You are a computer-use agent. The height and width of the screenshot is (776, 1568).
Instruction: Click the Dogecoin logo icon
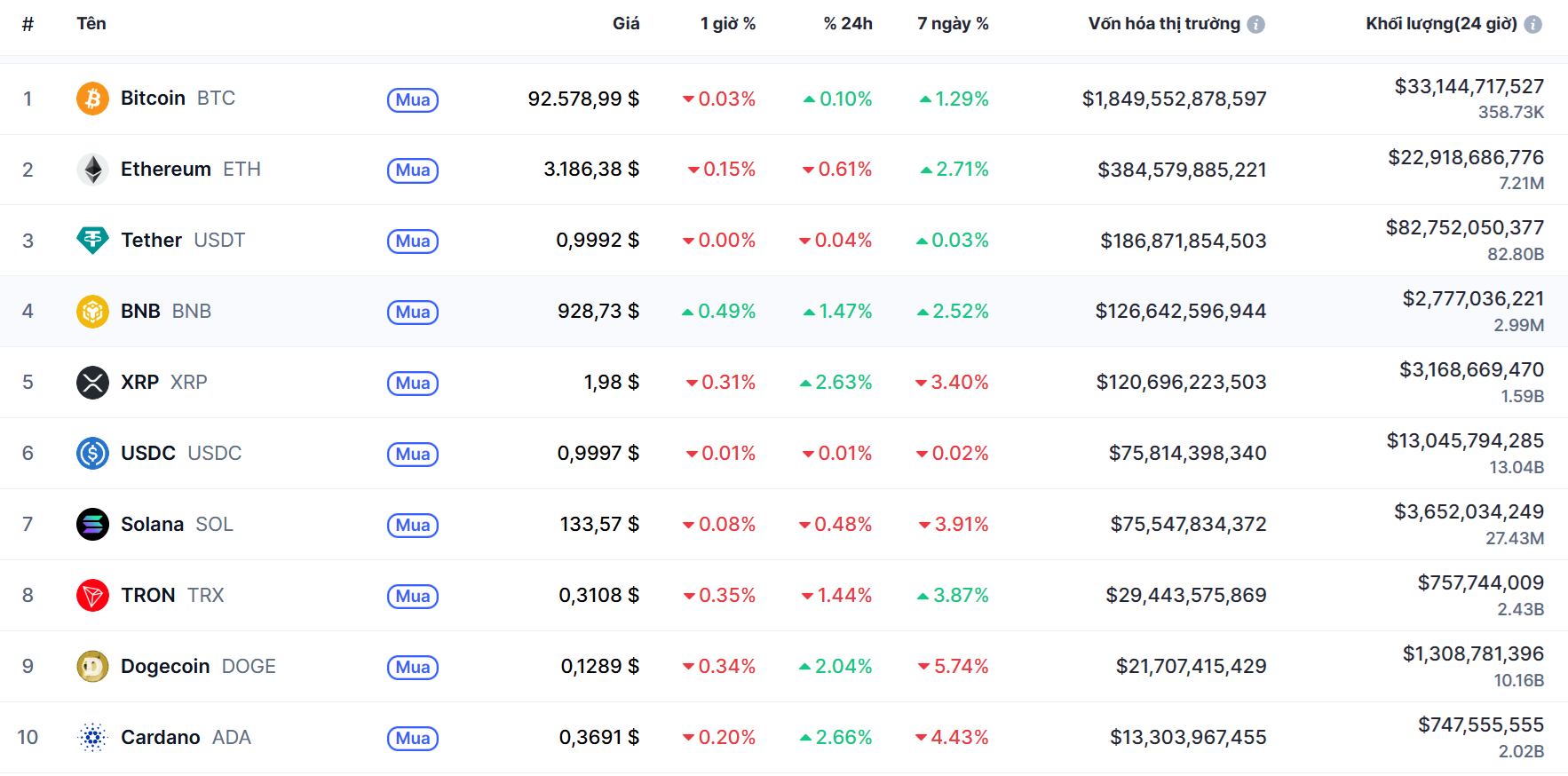92,667
